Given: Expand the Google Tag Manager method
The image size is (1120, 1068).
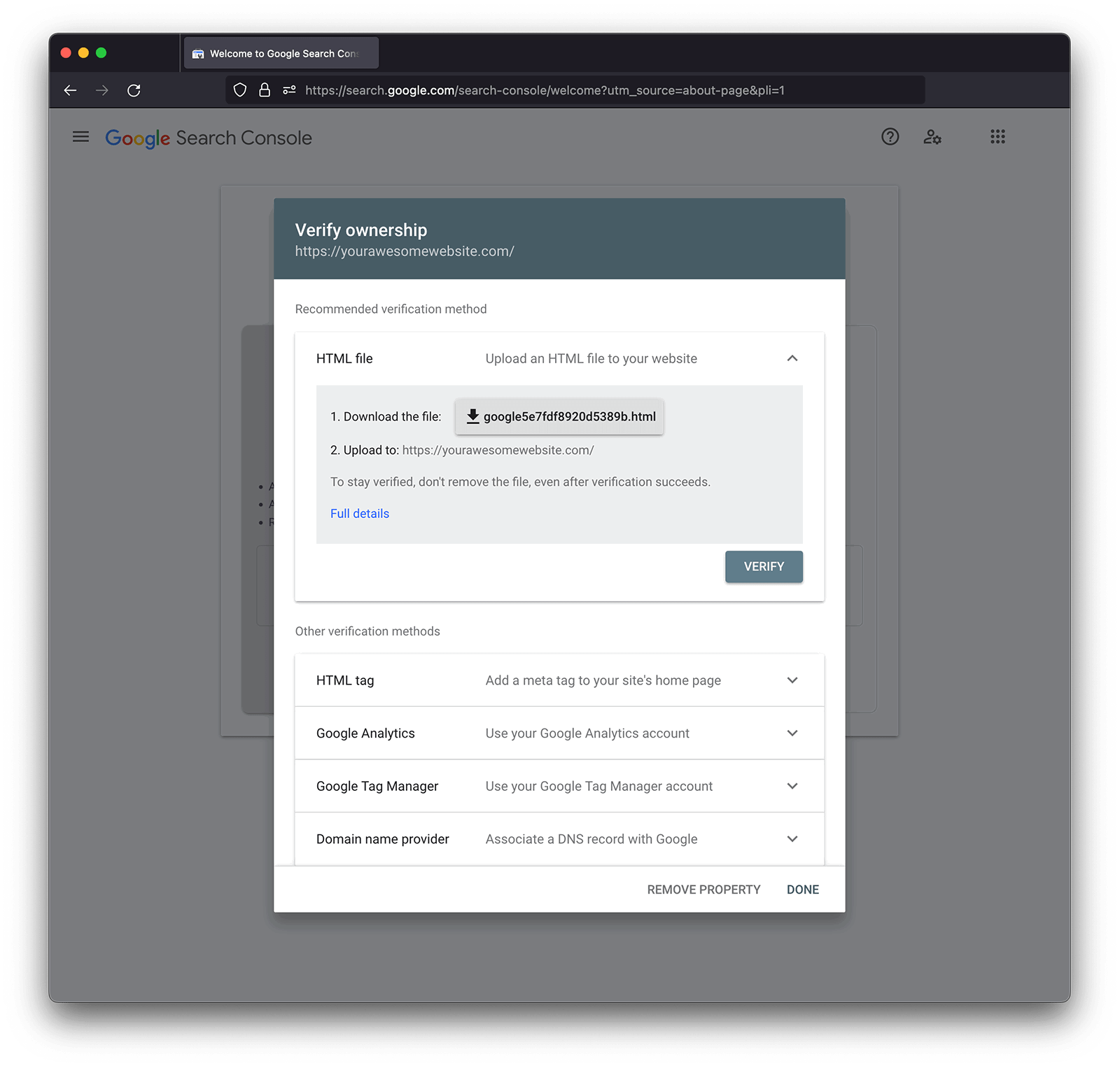Looking at the screenshot, I should pos(792,786).
